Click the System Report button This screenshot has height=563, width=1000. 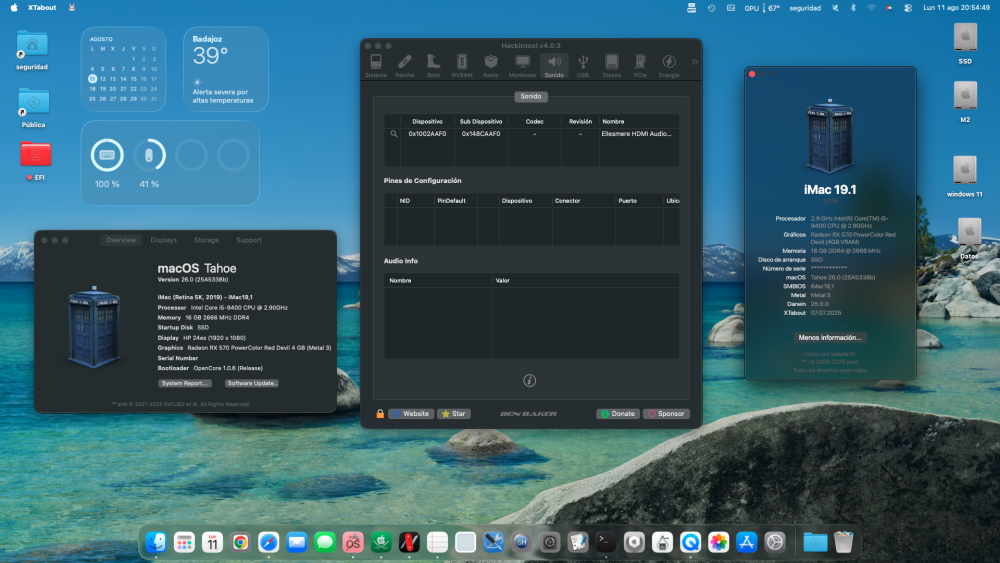[x=184, y=383]
